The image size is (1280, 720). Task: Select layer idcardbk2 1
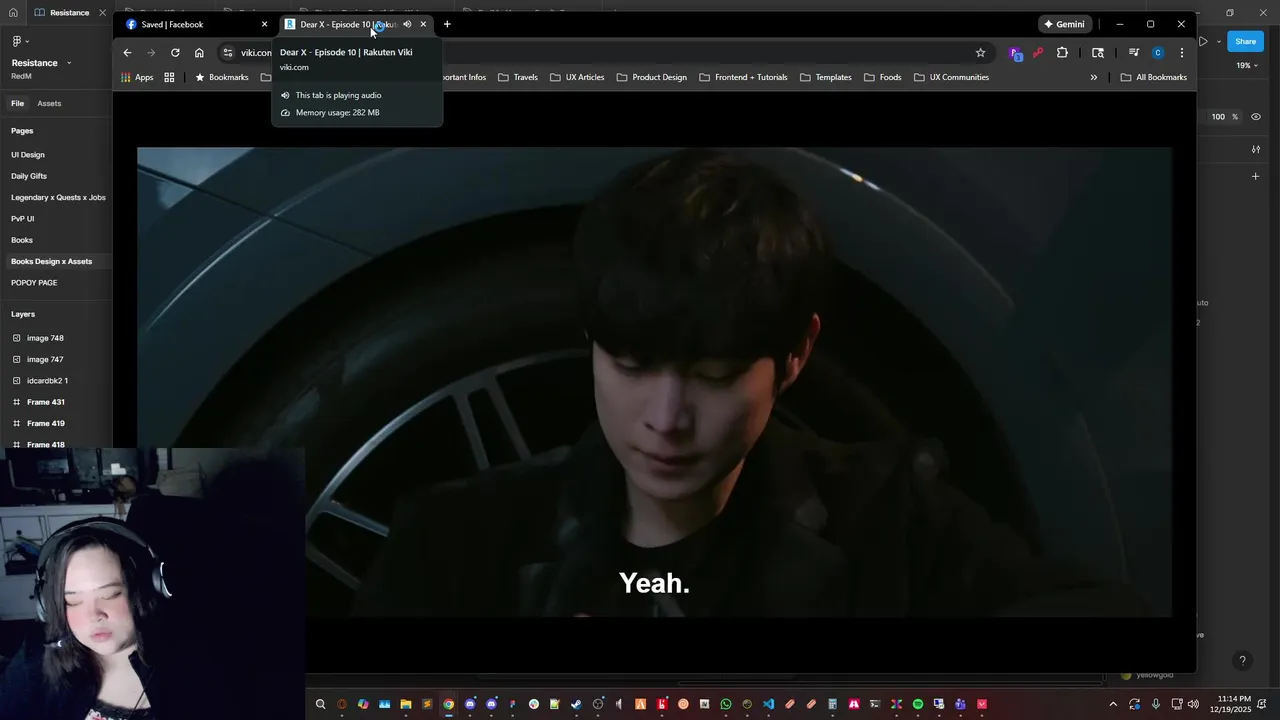pyautogui.click(x=47, y=381)
